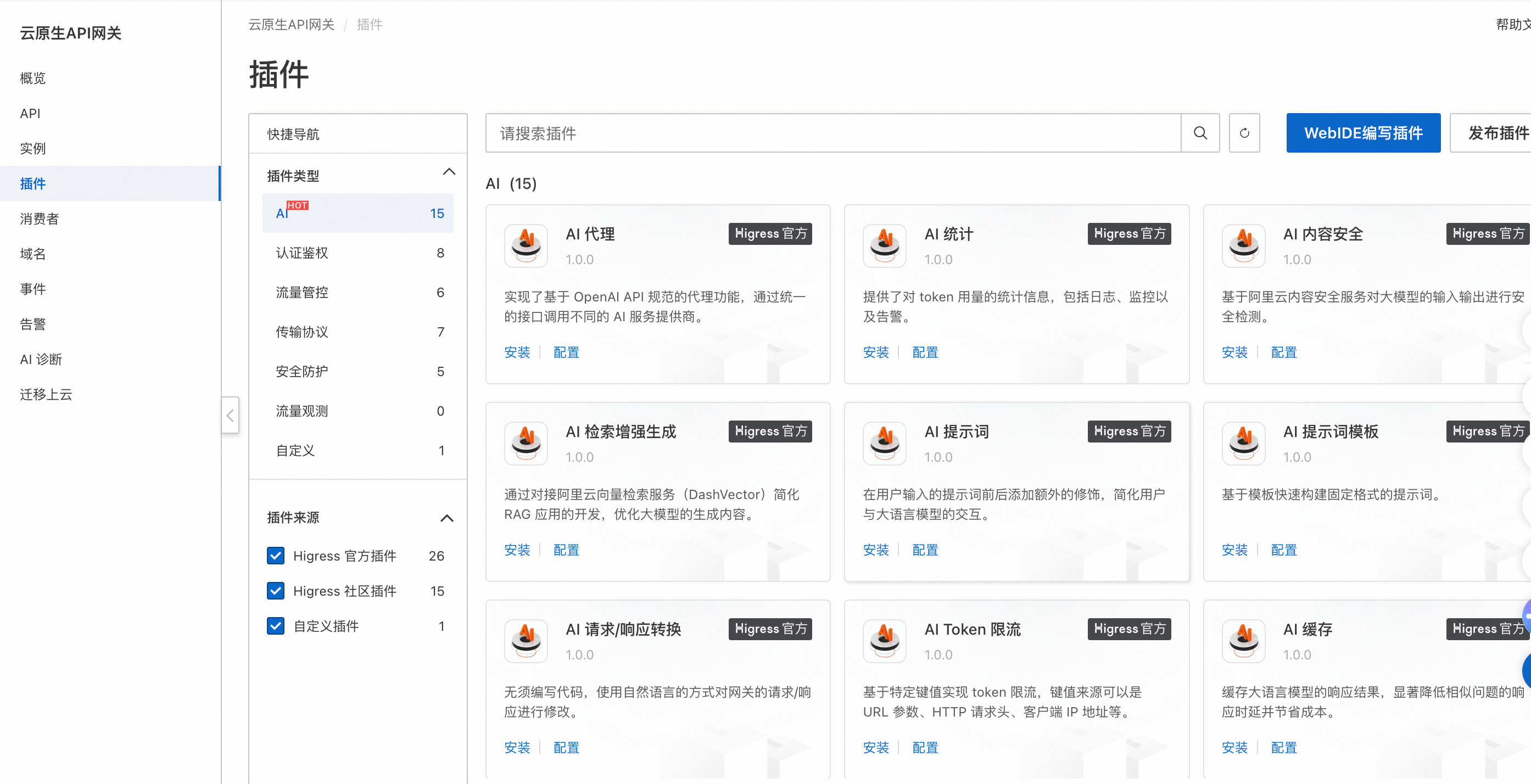Click the AI 检索增强生成 plugin logo
Viewport: 1531px width, 784px height.
pos(526,443)
